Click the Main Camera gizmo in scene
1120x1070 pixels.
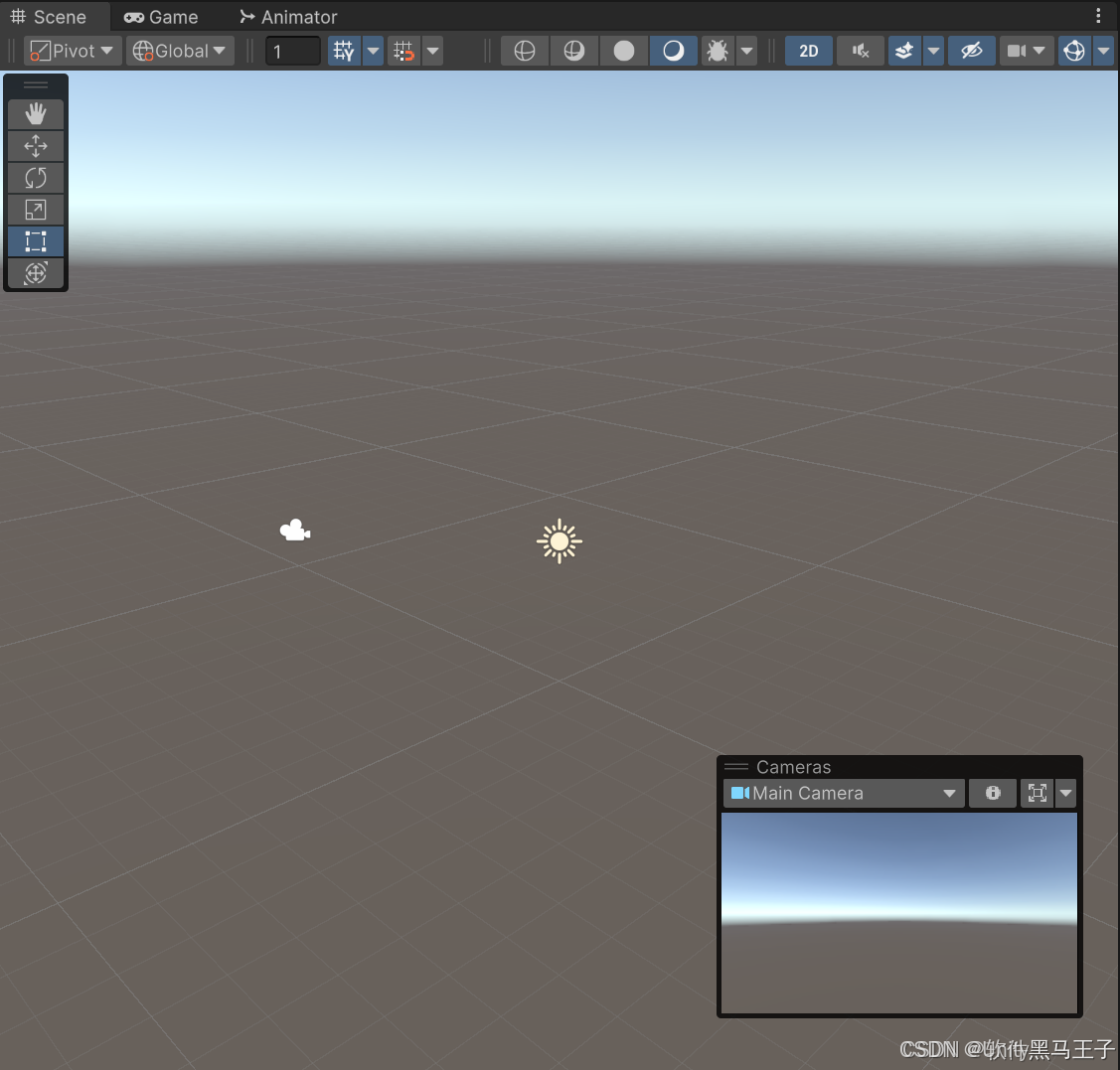(x=295, y=531)
